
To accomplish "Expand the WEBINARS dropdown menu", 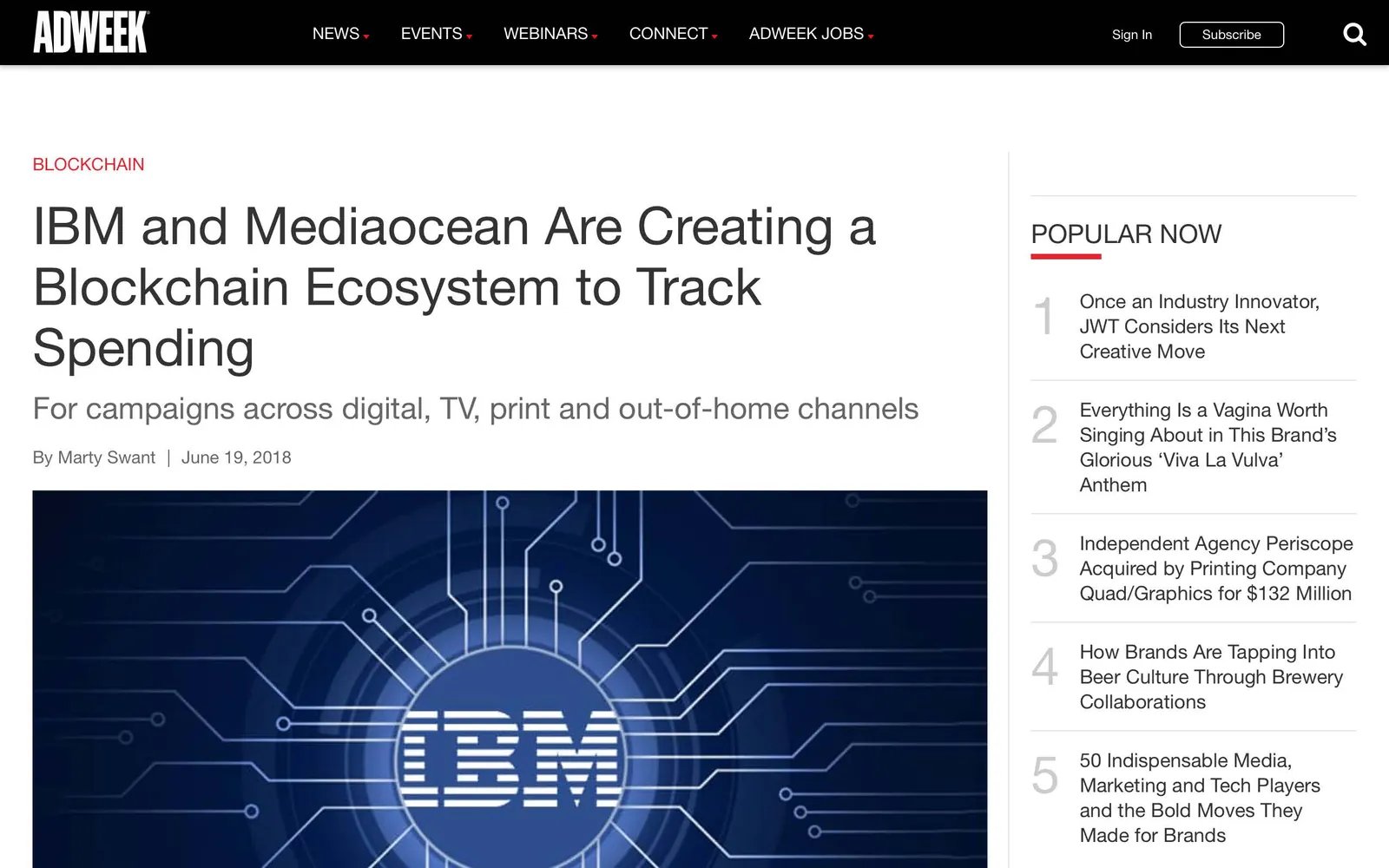I will click(550, 34).
